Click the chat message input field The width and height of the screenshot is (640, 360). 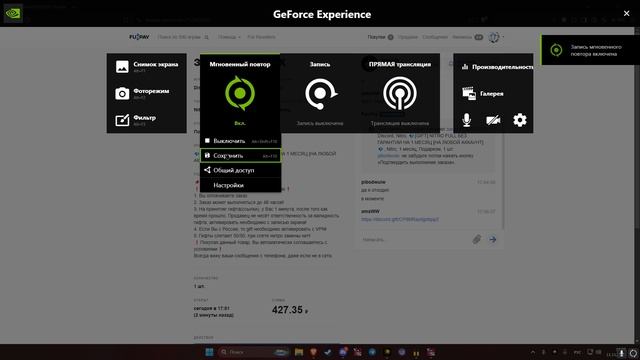coord(414,240)
